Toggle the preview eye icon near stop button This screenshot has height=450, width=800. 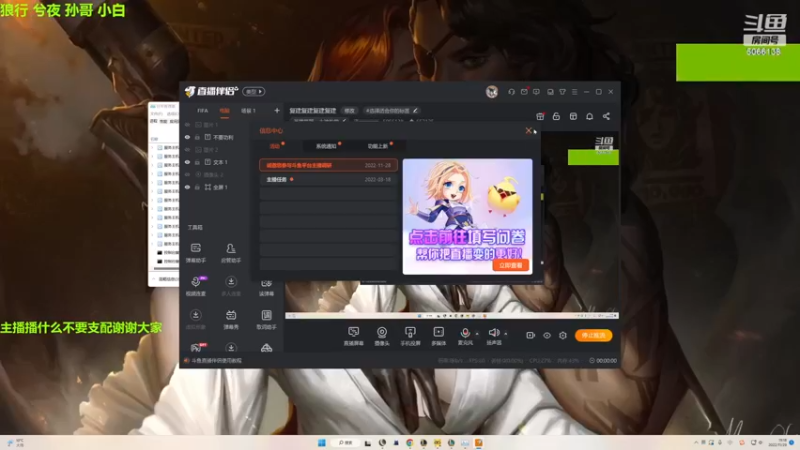click(546, 335)
